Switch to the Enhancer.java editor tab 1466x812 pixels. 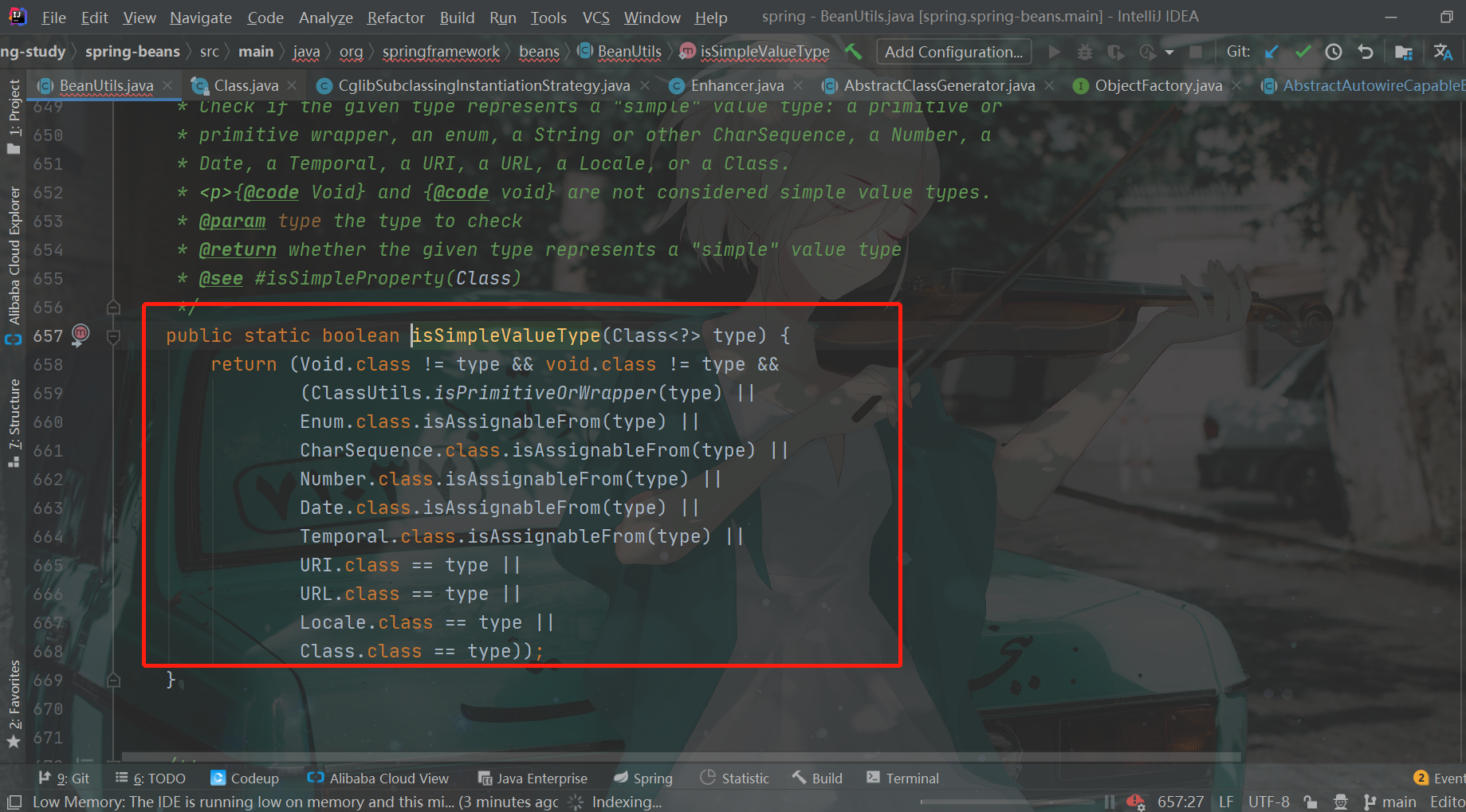click(737, 85)
